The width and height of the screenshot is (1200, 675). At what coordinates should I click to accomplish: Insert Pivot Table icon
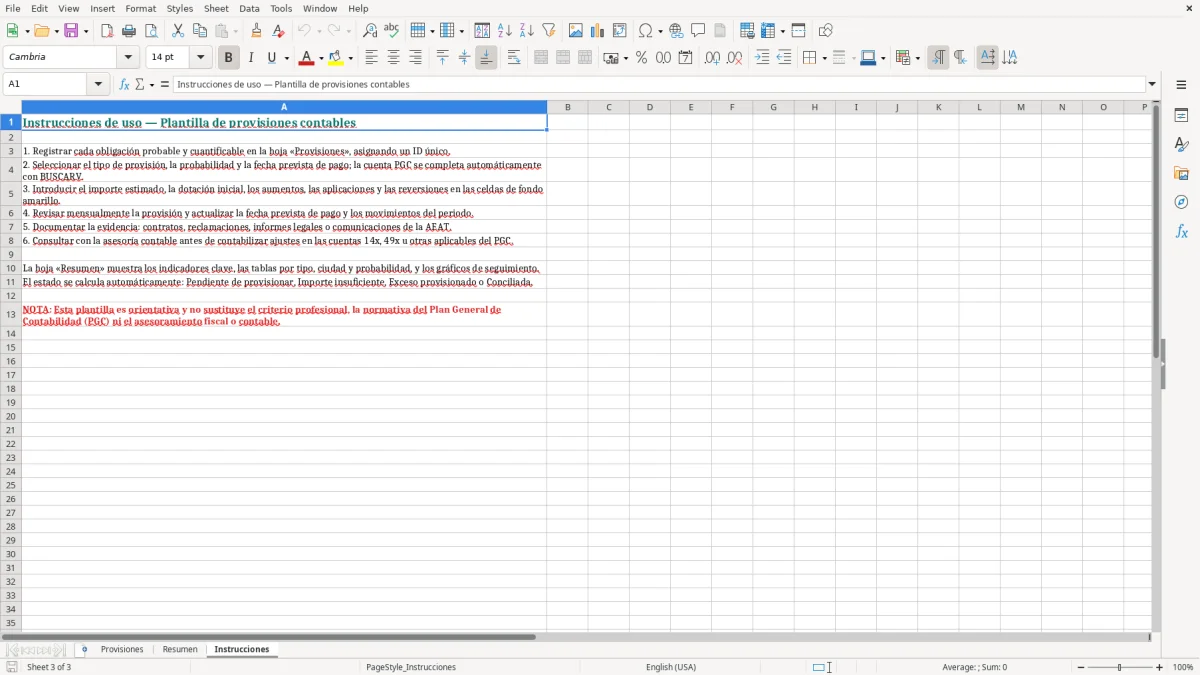pyautogui.click(x=620, y=31)
